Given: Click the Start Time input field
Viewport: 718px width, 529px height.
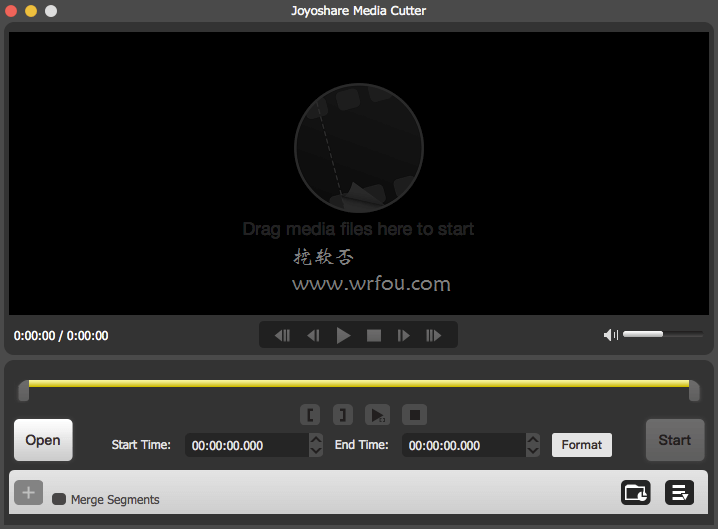Looking at the screenshot, I should click(247, 445).
